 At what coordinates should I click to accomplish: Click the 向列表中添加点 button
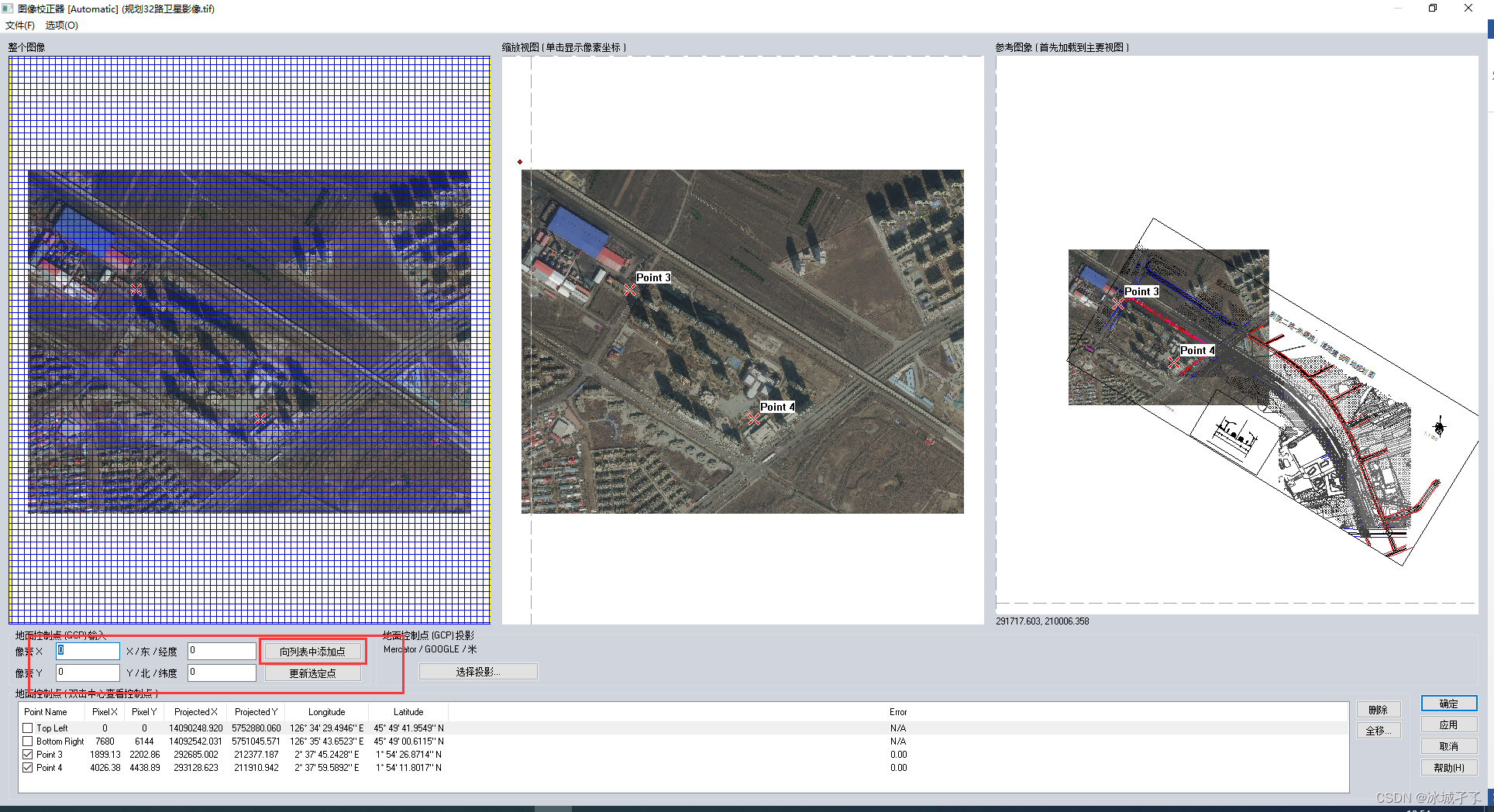312,651
